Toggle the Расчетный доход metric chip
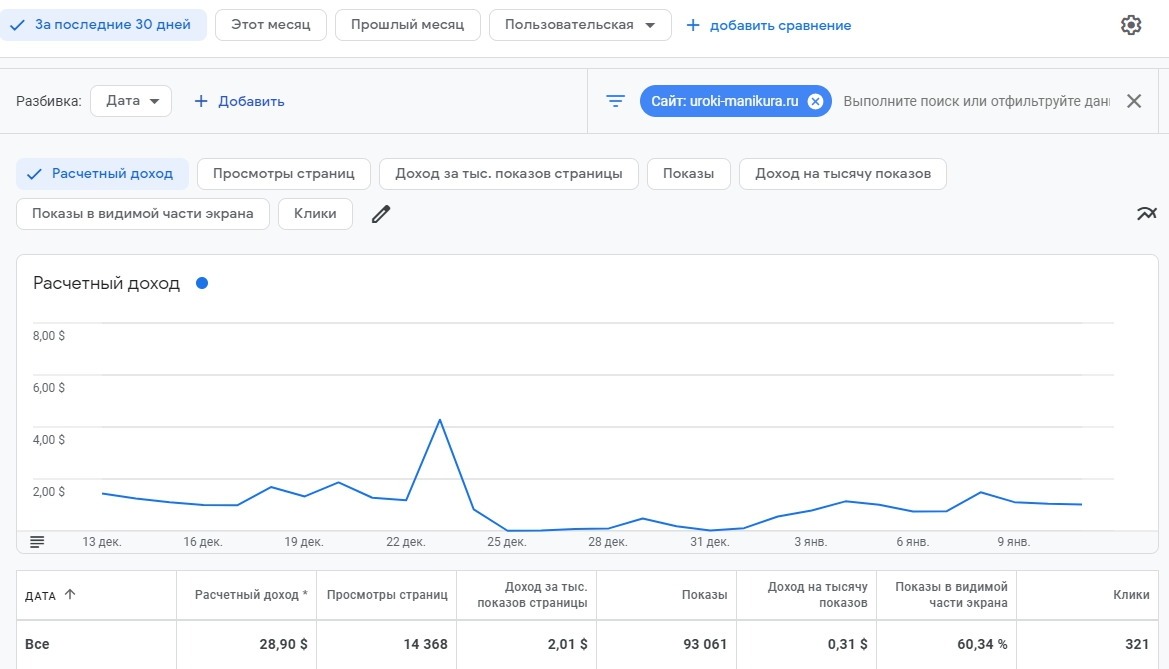The height and width of the screenshot is (669, 1169). [x=102, y=174]
